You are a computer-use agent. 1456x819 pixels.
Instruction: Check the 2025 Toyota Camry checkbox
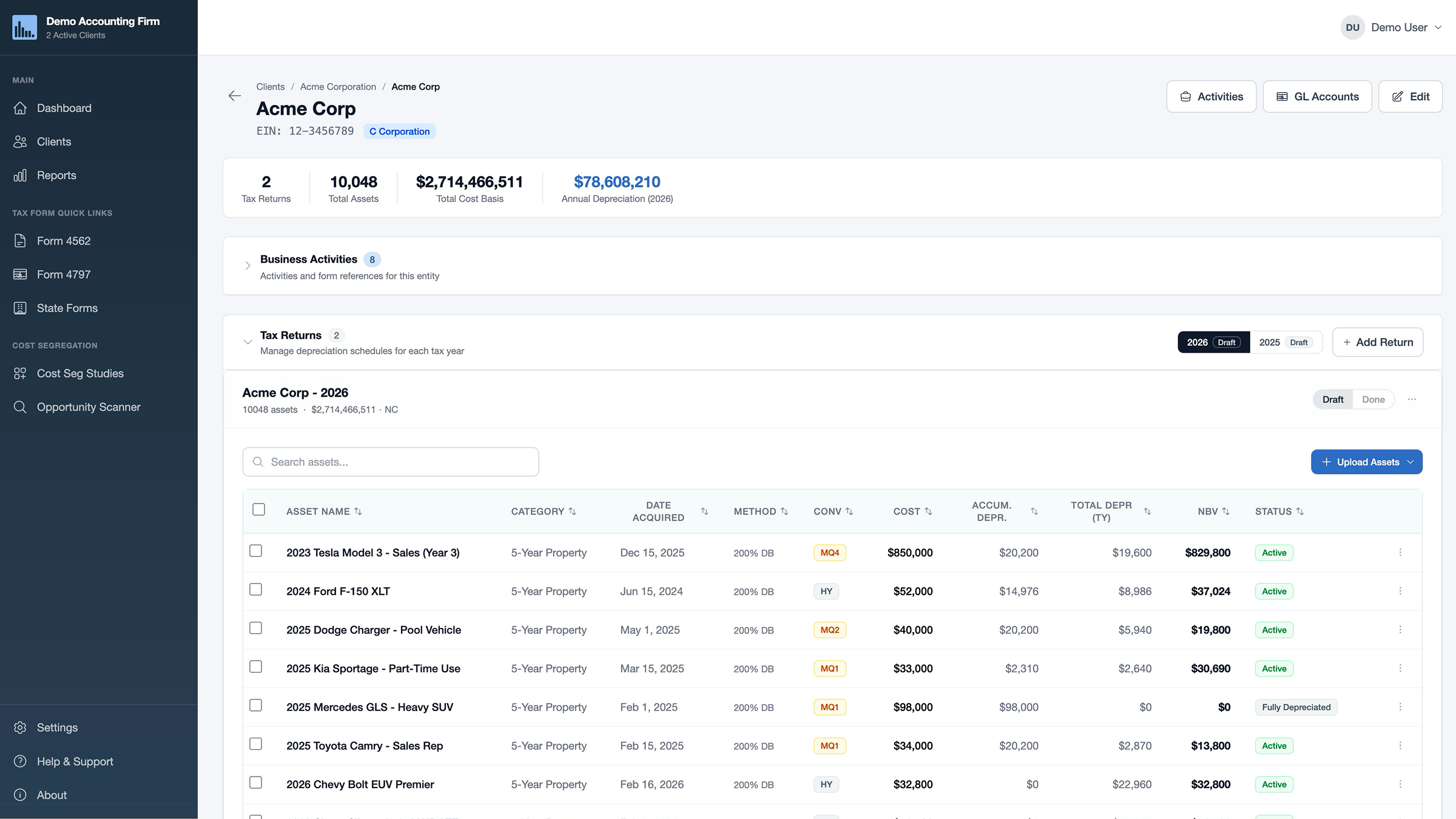(256, 744)
